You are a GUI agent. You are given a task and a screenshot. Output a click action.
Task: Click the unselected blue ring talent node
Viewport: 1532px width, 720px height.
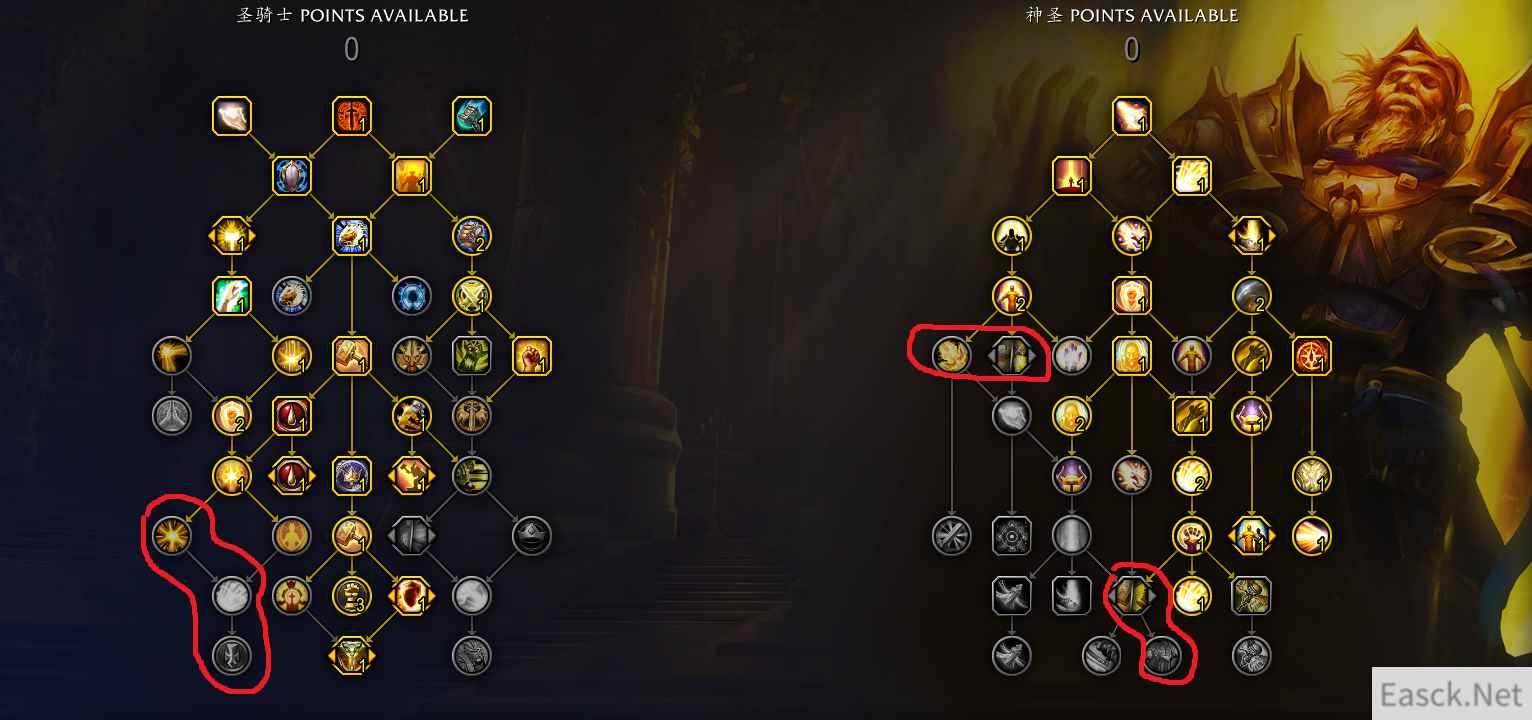coord(412,296)
